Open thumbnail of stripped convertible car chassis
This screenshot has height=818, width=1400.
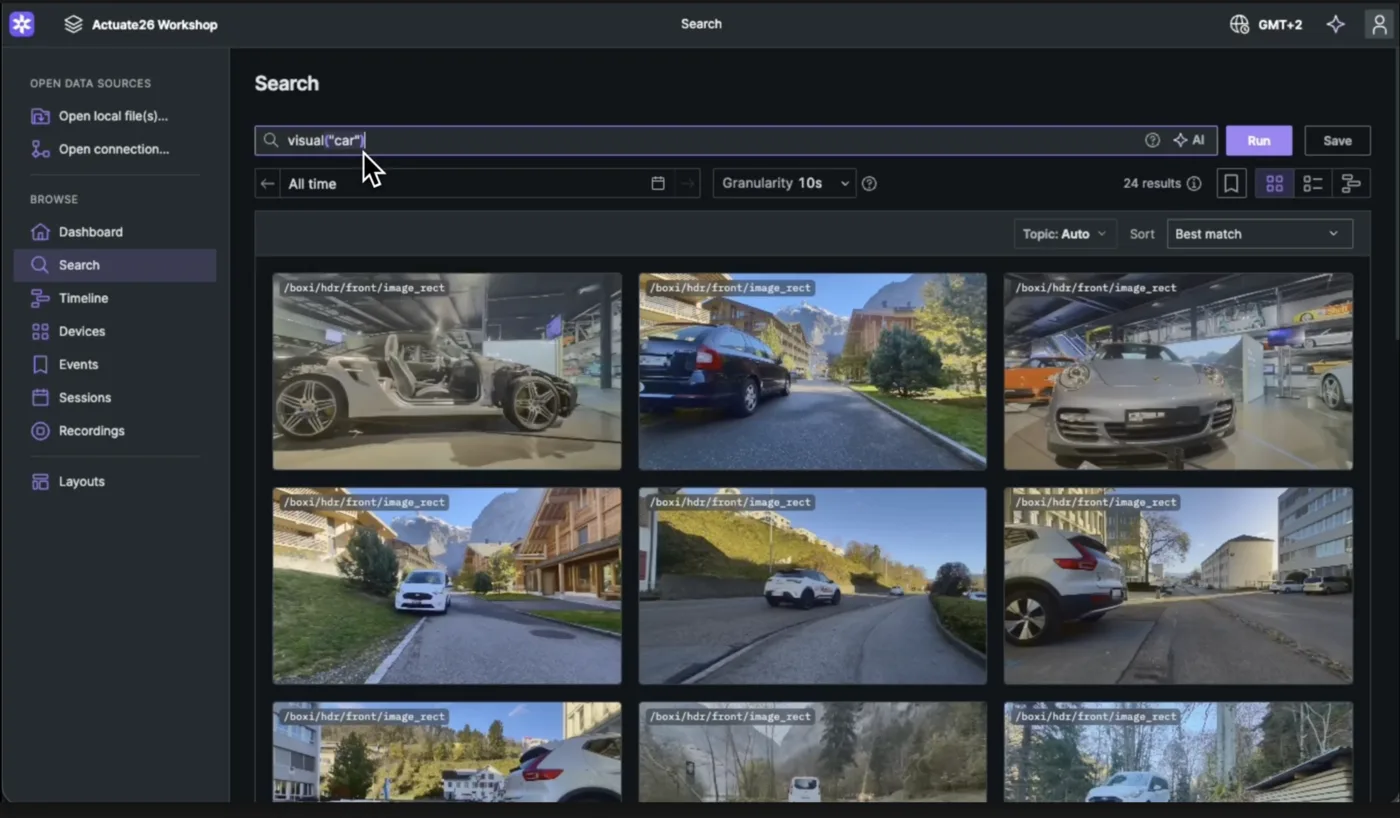[447, 371]
